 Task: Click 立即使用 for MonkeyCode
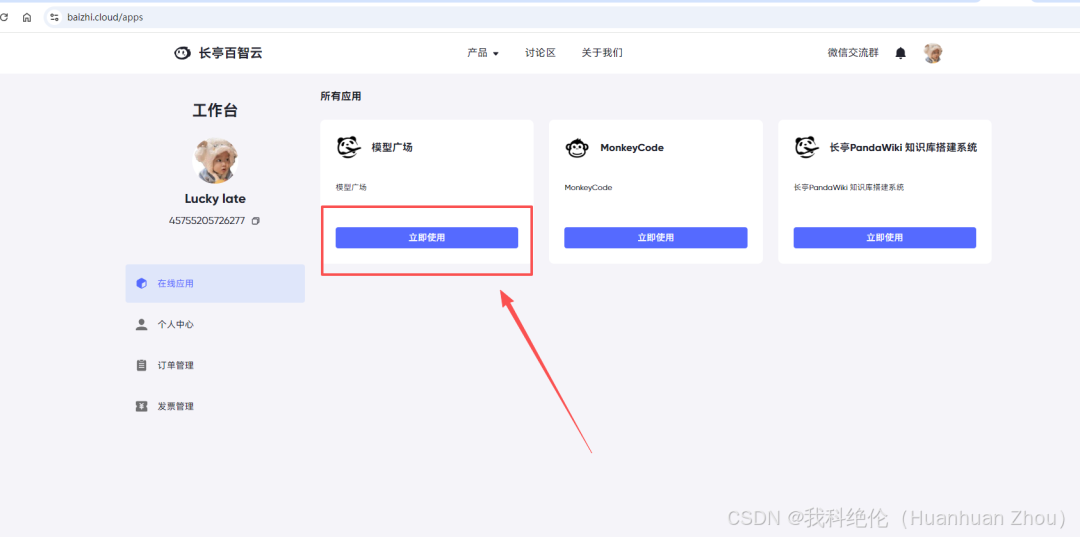click(x=656, y=238)
